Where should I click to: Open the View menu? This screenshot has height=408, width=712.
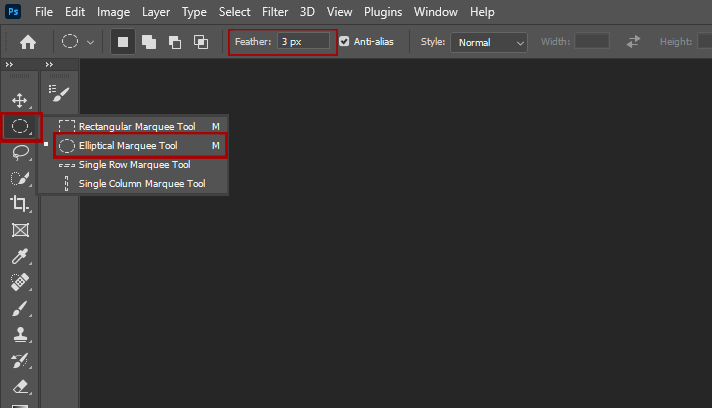coord(339,12)
